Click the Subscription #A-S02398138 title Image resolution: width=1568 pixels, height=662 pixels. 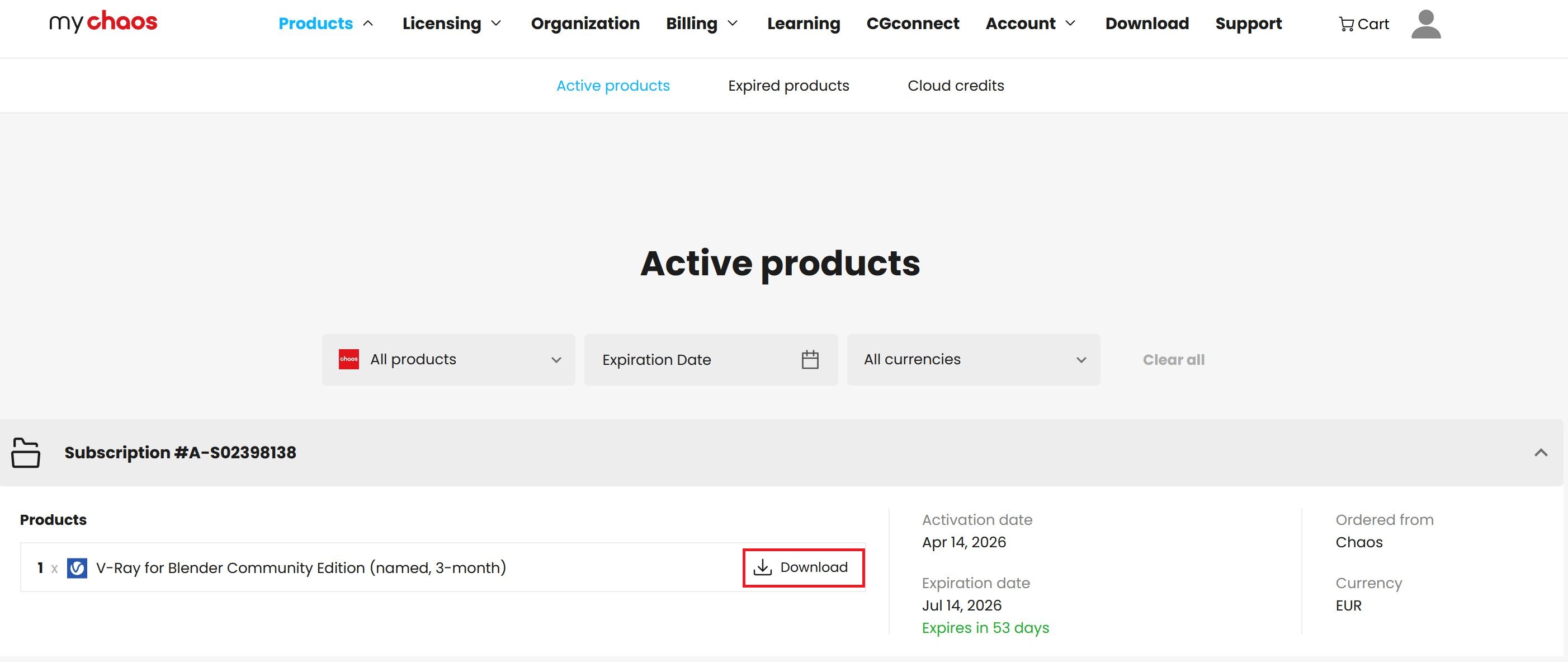point(180,453)
